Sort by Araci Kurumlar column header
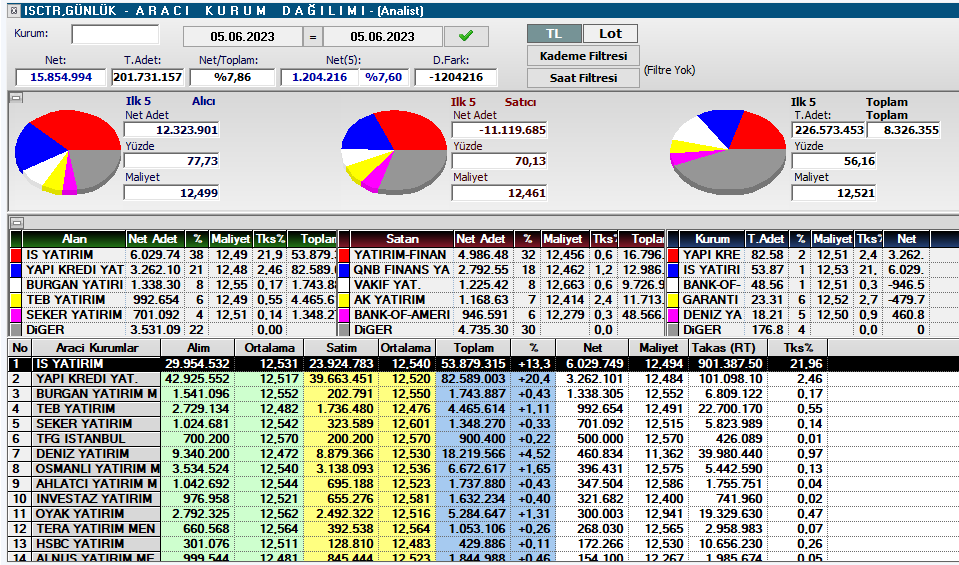The width and height of the screenshot is (959, 565). pos(97,348)
